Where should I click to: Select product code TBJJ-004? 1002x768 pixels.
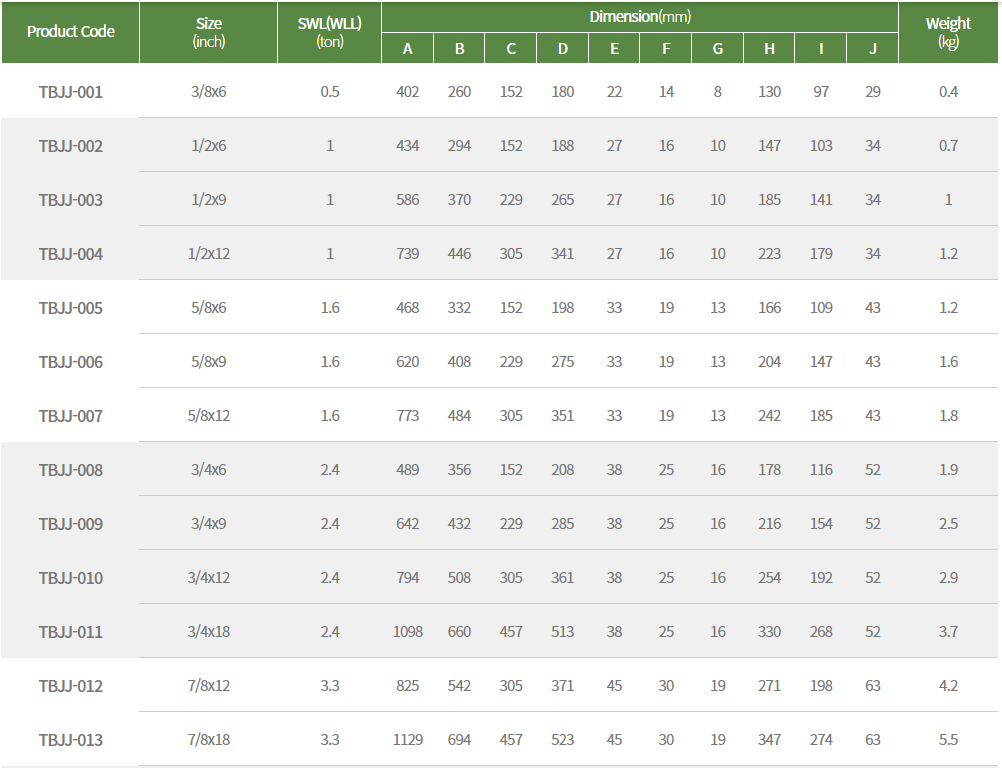click(x=70, y=254)
